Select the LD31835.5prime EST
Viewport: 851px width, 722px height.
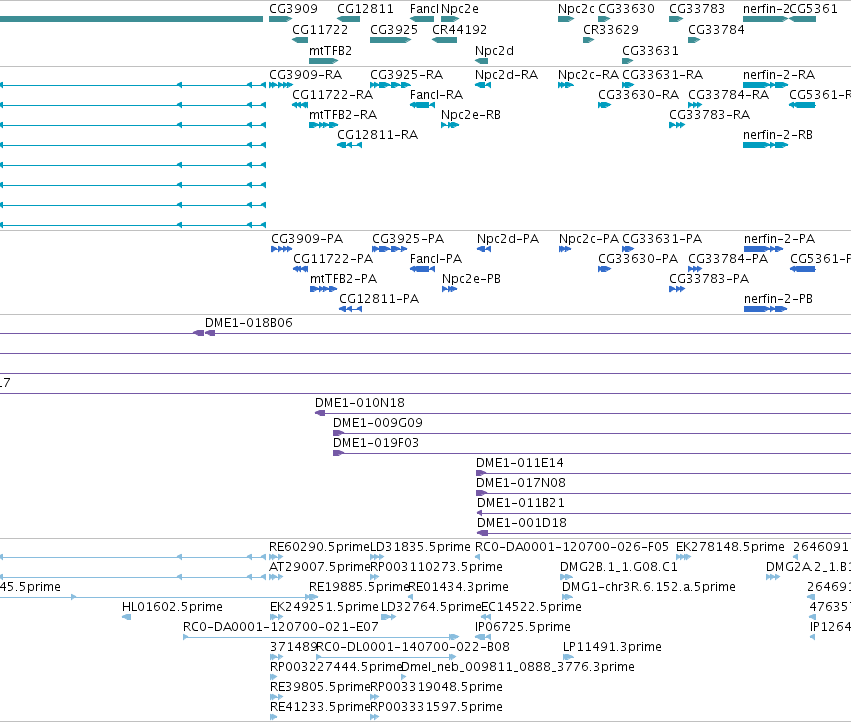[377, 557]
